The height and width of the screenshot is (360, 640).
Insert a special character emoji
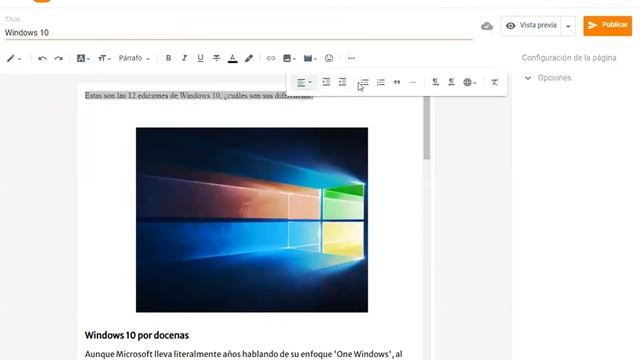pyautogui.click(x=329, y=58)
